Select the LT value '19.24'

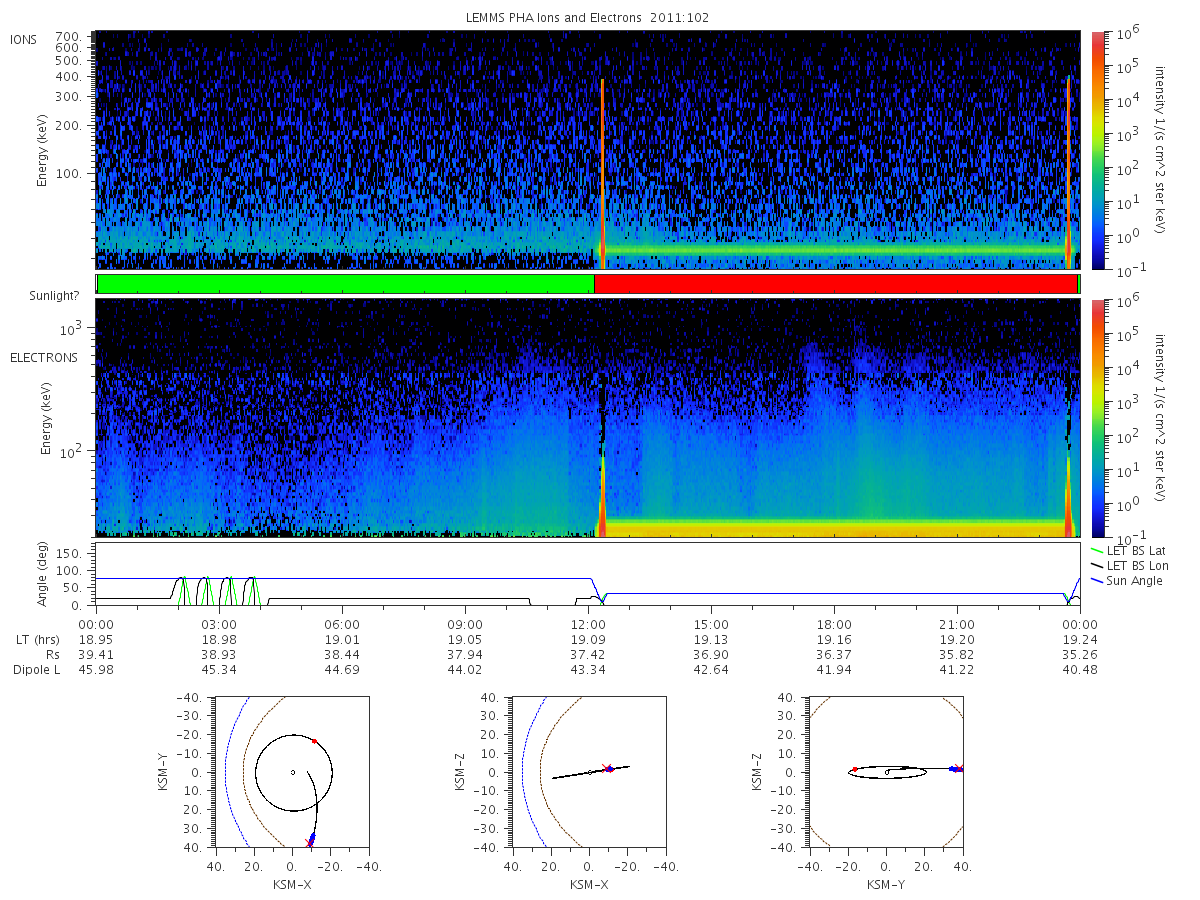1080,639
